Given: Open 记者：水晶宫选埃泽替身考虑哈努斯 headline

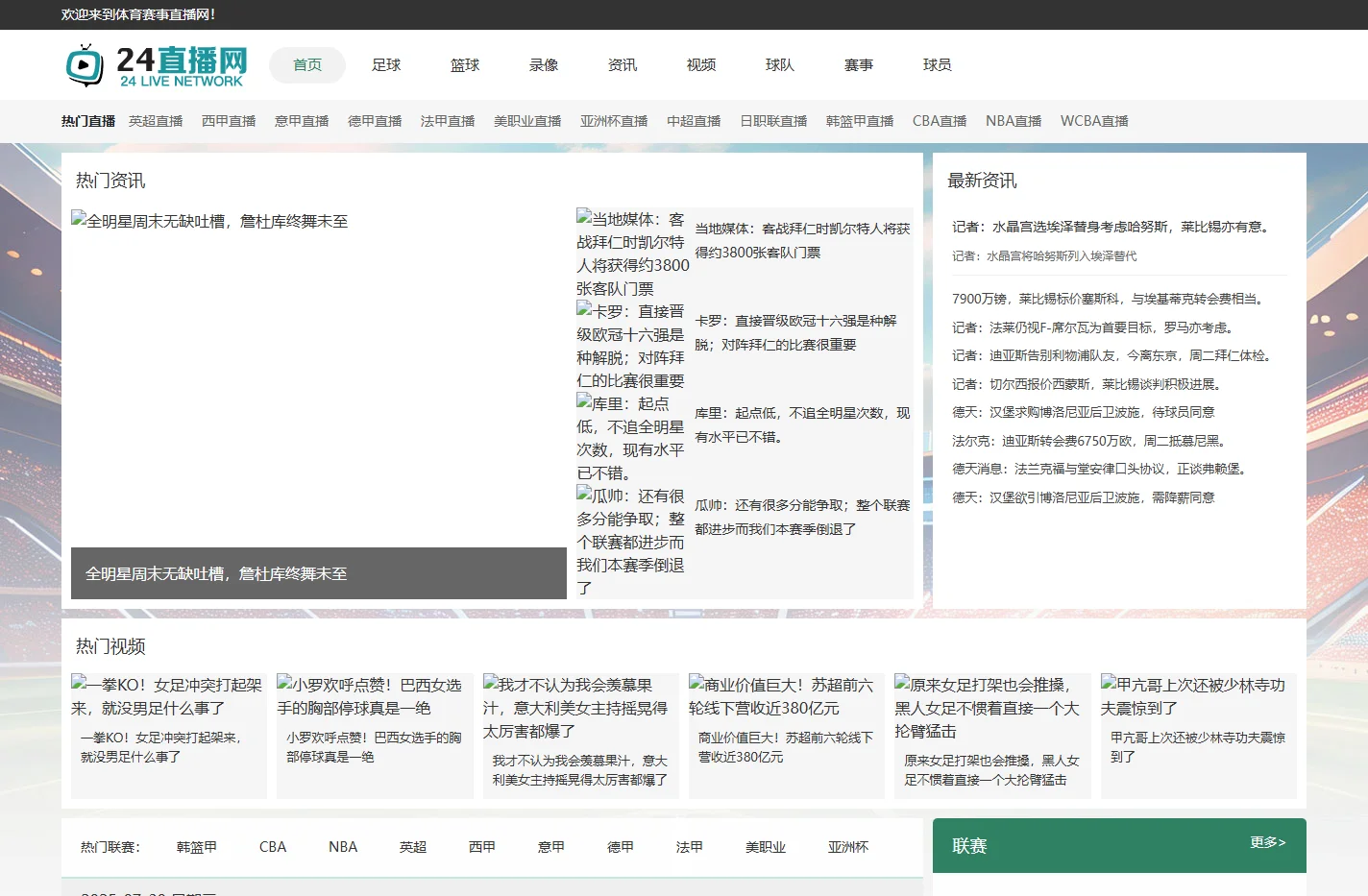Looking at the screenshot, I should click(x=1112, y=227).
